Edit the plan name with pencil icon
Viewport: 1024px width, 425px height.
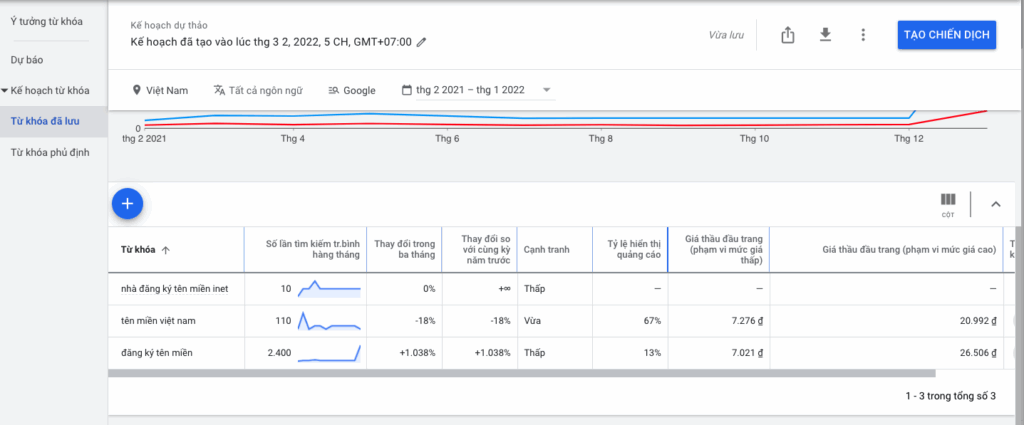(x=421, y=42)
